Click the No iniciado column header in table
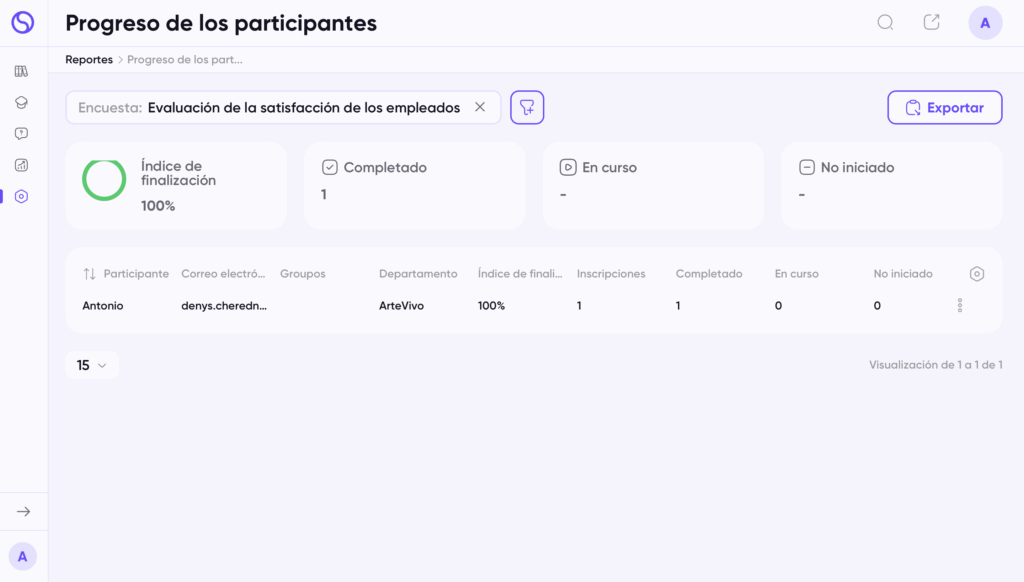1024x582 pixels. coord(903,274)
